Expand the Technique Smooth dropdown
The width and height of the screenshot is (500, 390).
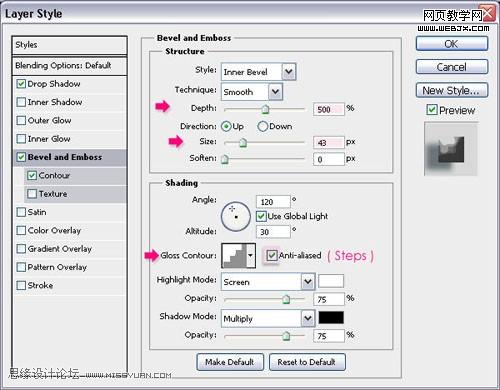tap(275, 92)
